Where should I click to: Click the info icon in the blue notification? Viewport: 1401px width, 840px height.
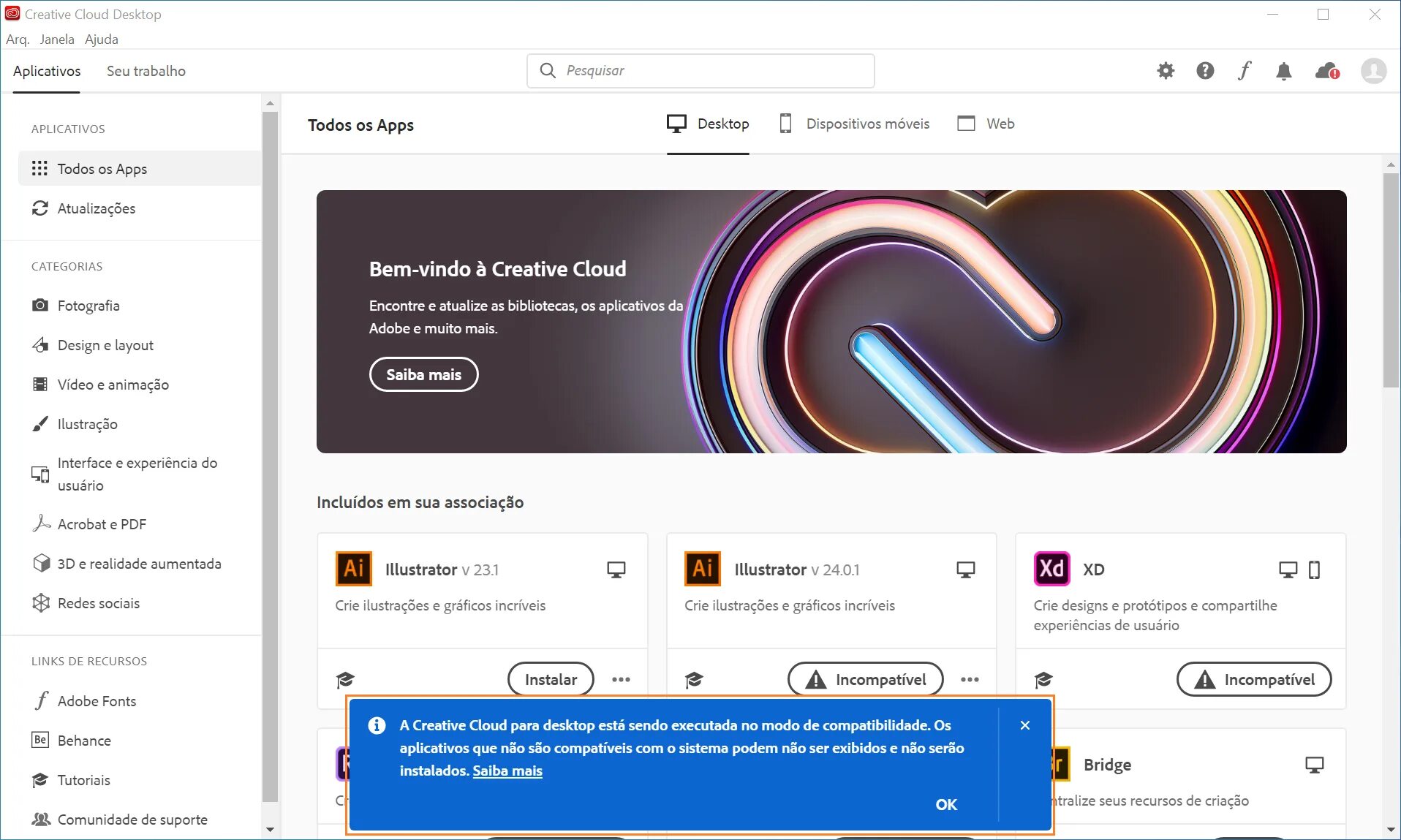click(x=377, y=725)
